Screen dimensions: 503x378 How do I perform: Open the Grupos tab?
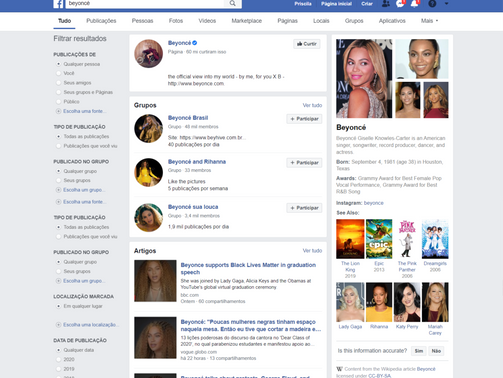(x=354, y=21)
